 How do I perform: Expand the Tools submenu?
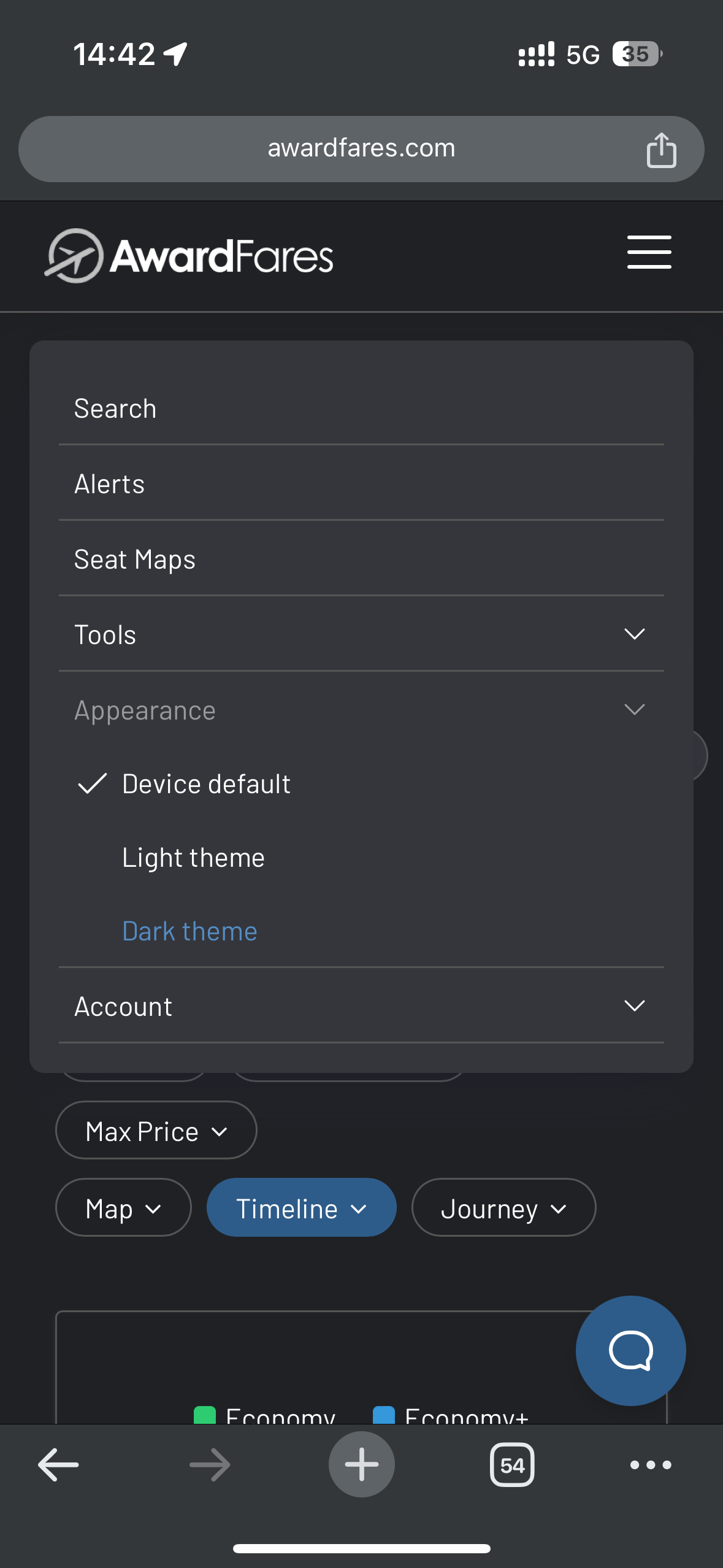[x=361, y=634]
